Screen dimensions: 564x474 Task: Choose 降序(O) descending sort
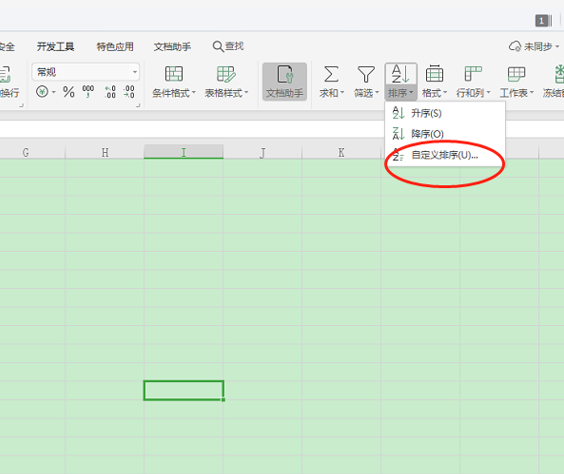pos(445,134)
